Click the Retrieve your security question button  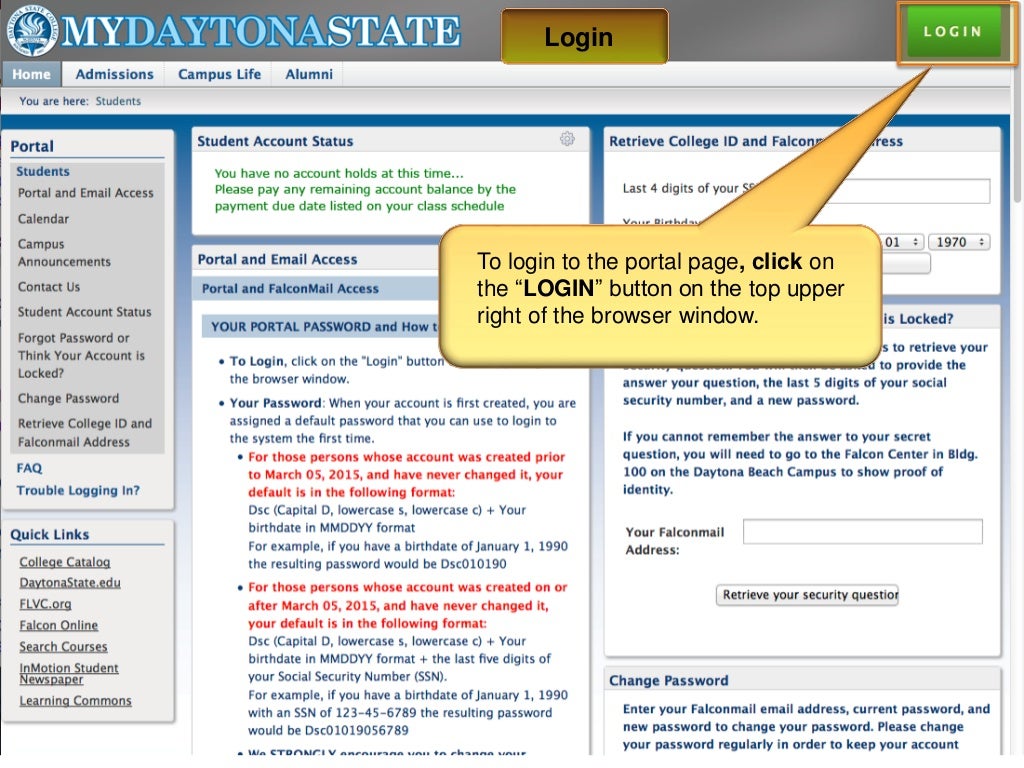(807, 595)
